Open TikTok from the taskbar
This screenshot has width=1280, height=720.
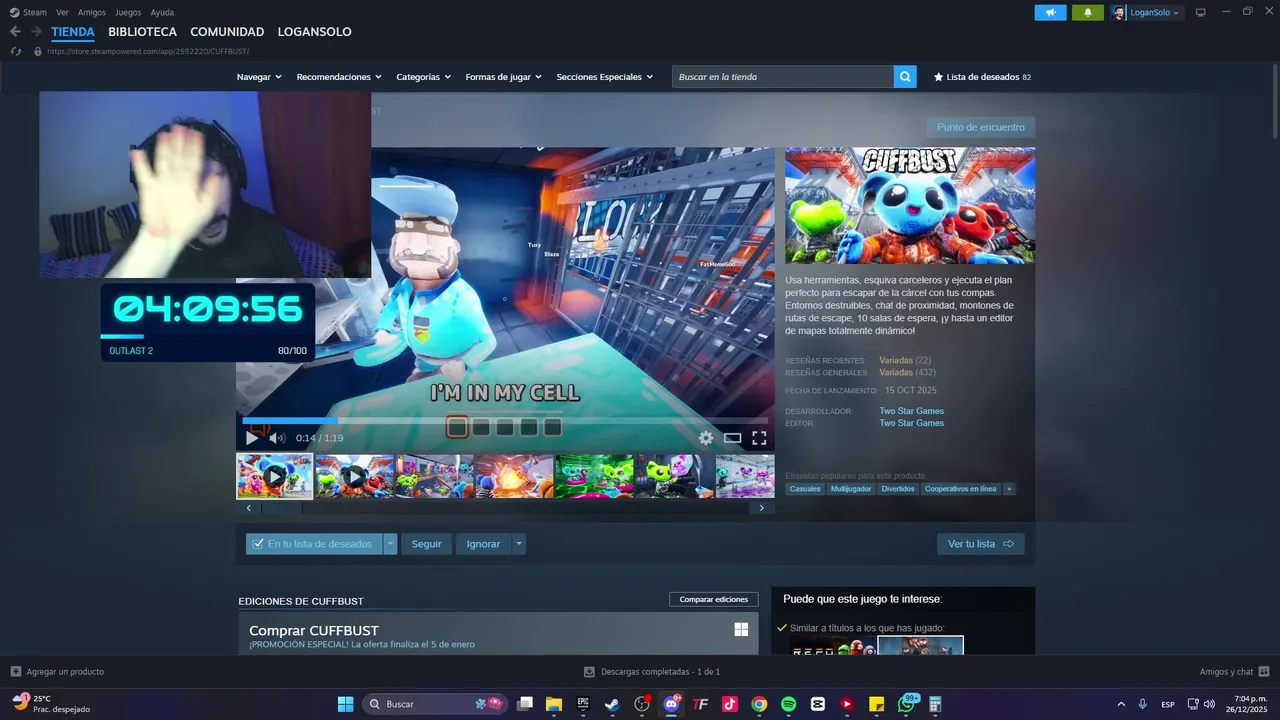coord(730,704)
